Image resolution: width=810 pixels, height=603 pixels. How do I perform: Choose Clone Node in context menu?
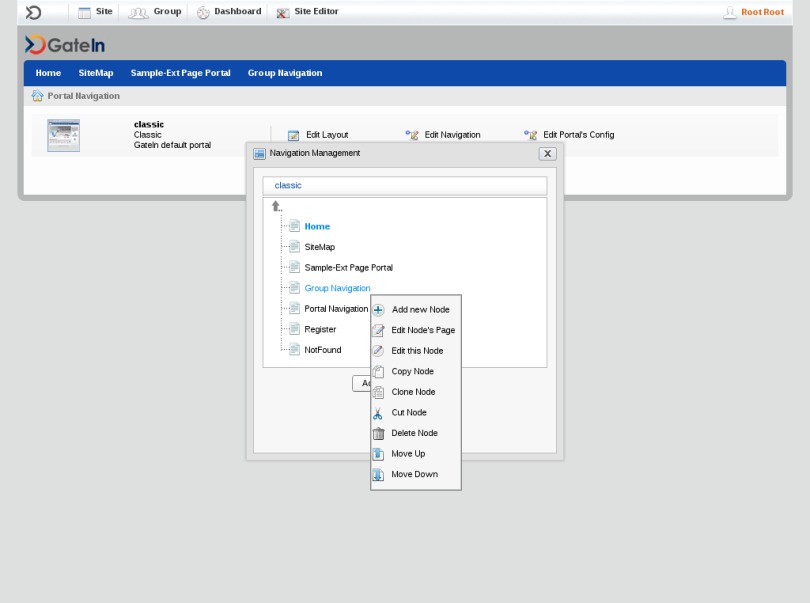tap(413, 392)
